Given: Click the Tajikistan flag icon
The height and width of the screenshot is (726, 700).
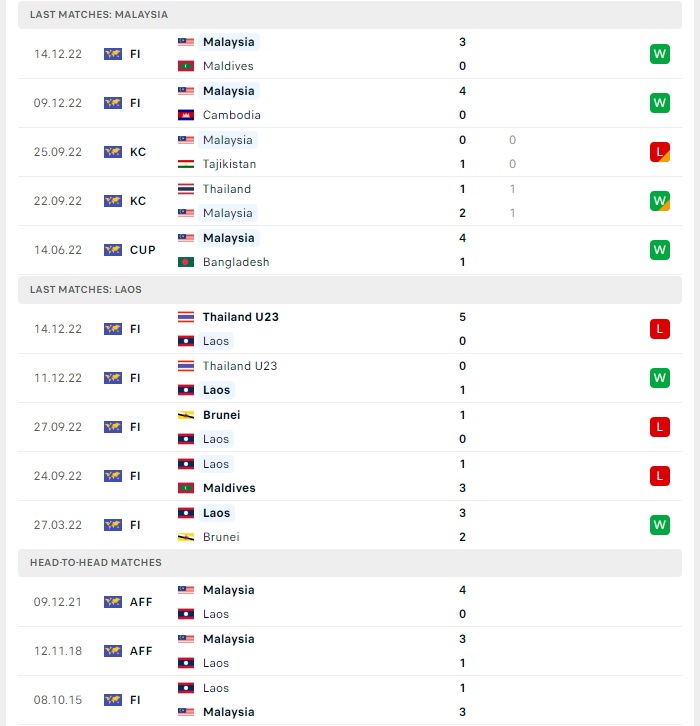Looking at the screenshot, I should coord(186,164).
